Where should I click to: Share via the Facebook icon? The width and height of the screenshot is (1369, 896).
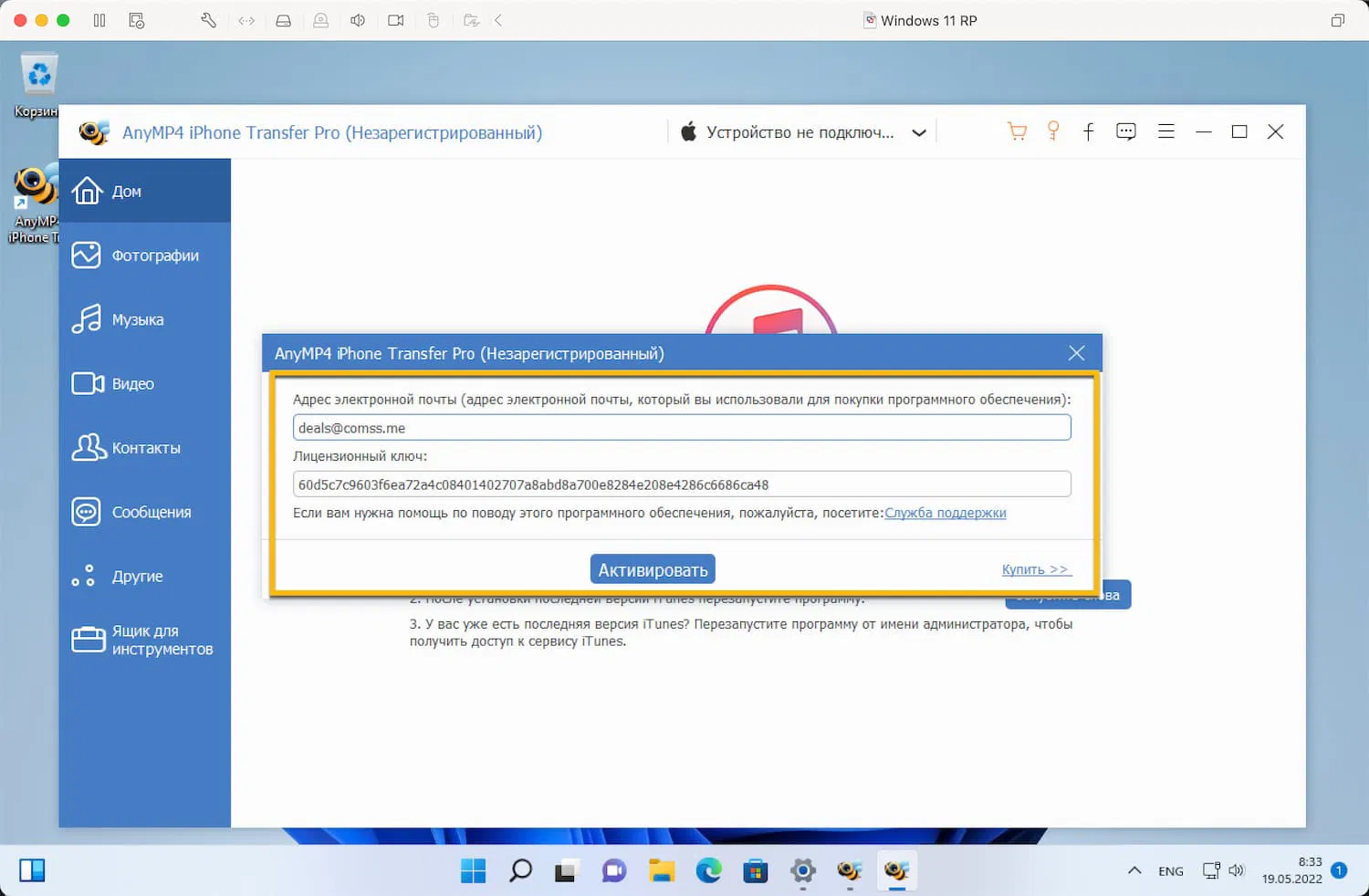coord(1088,130)
